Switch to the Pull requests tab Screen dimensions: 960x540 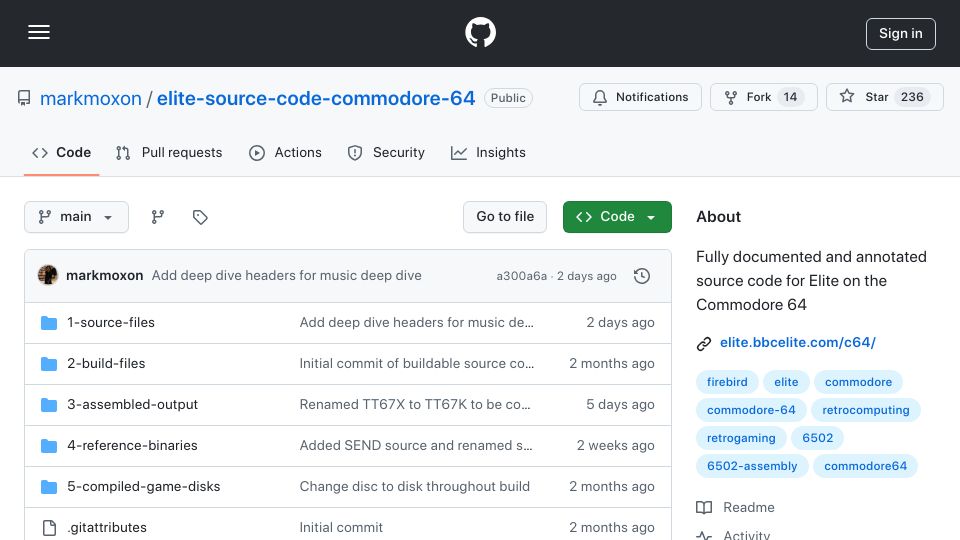click(169, 152)
